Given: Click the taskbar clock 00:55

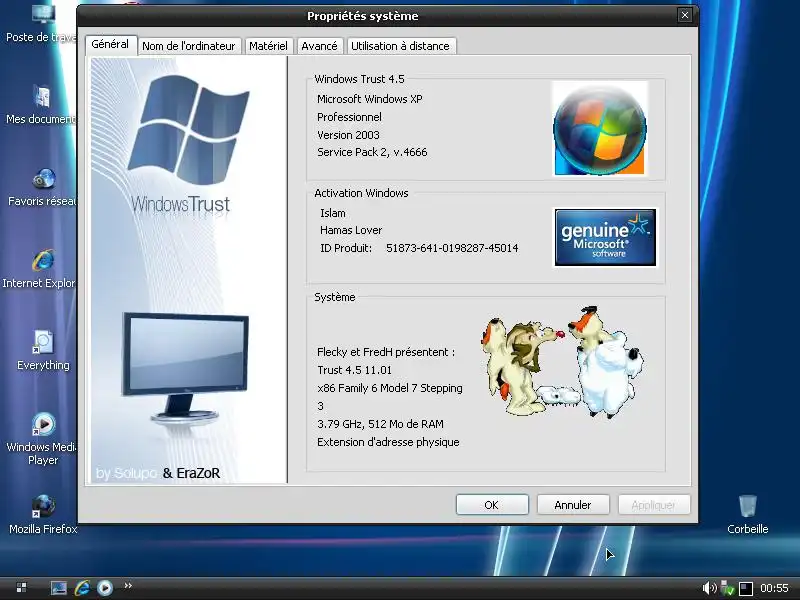Looking at the screenshot, I should click(x=774, y=588).
